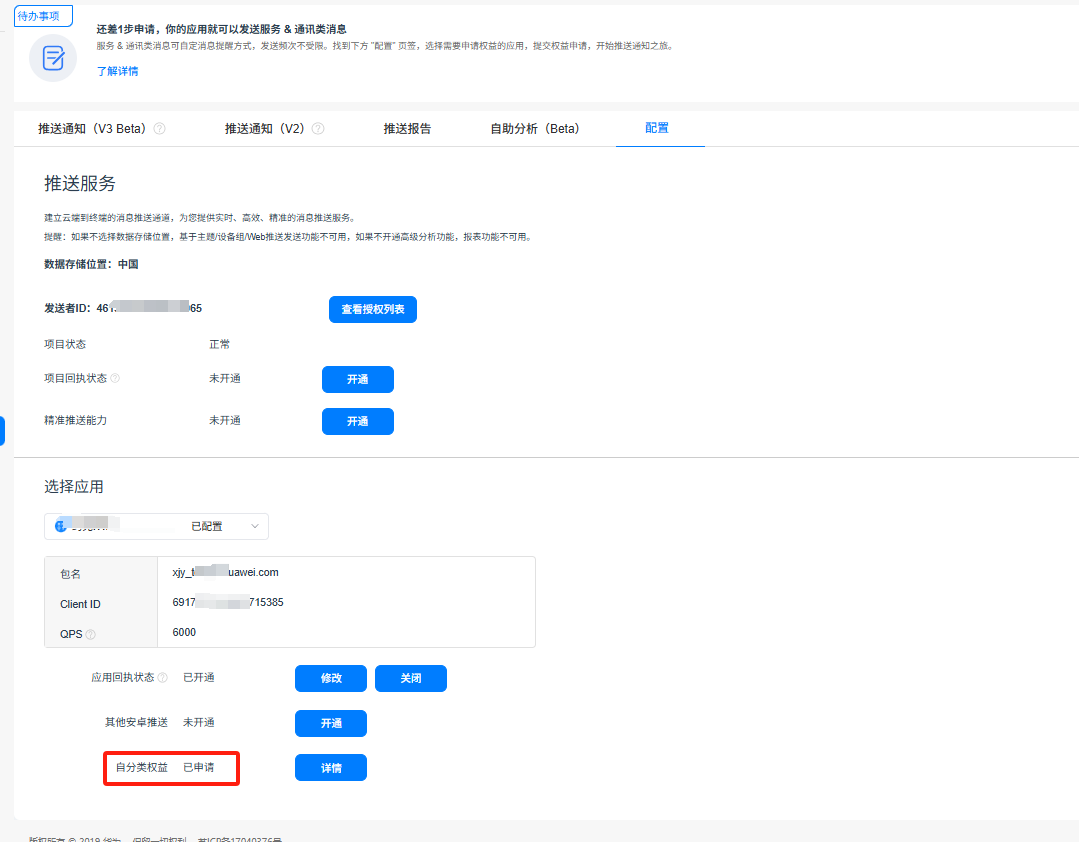Click help icon next to QPS

click(91, 634)
